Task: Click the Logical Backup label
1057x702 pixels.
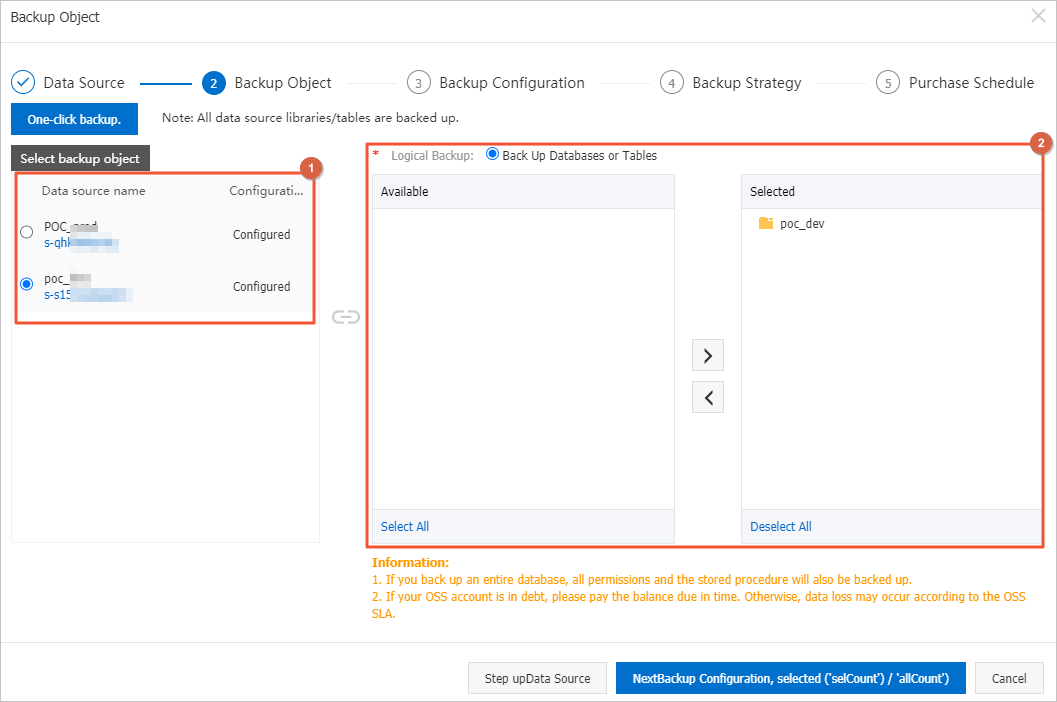Action: [432, 156]
